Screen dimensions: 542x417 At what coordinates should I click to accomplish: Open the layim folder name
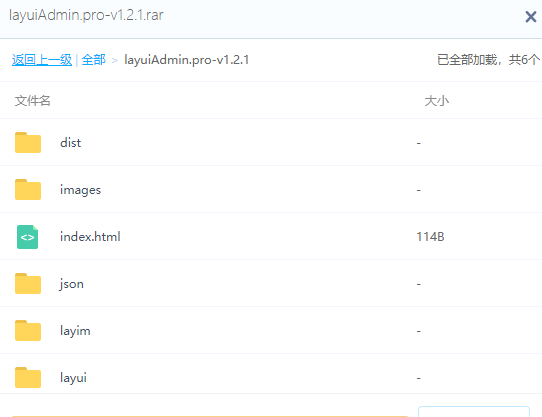(x=75, y=331)
